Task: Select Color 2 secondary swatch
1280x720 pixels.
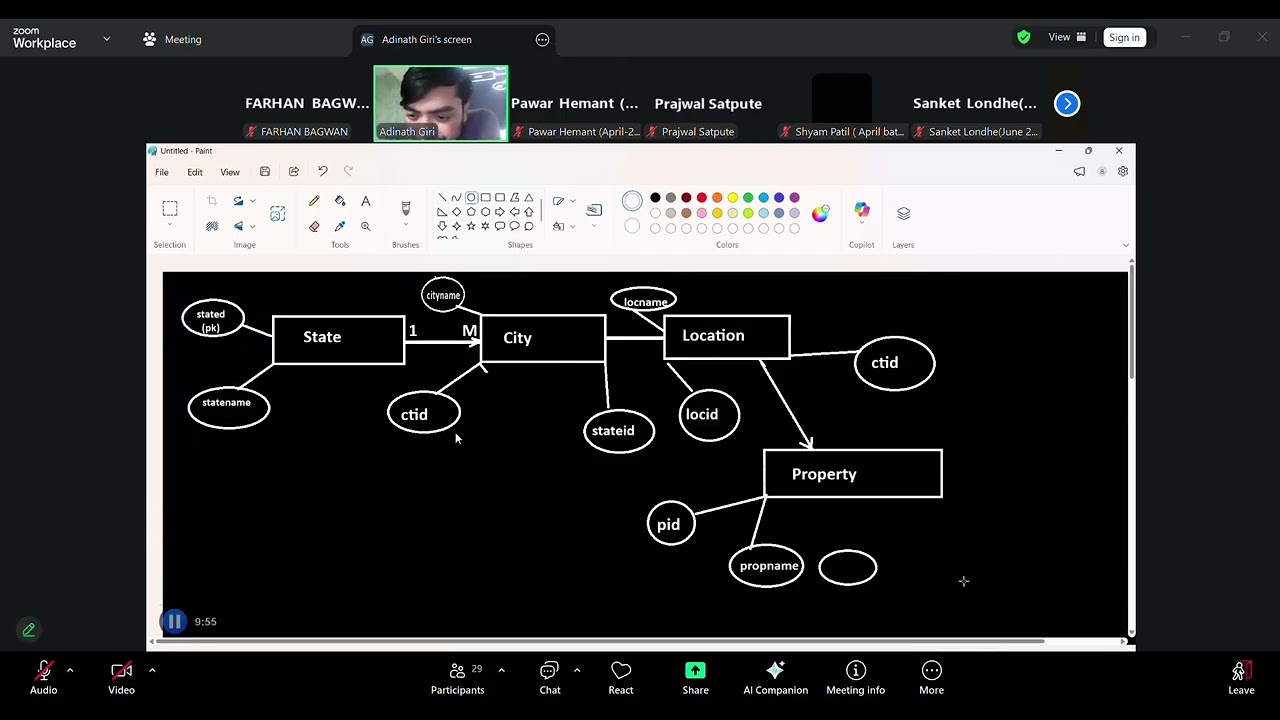Action: coord(632,226)
